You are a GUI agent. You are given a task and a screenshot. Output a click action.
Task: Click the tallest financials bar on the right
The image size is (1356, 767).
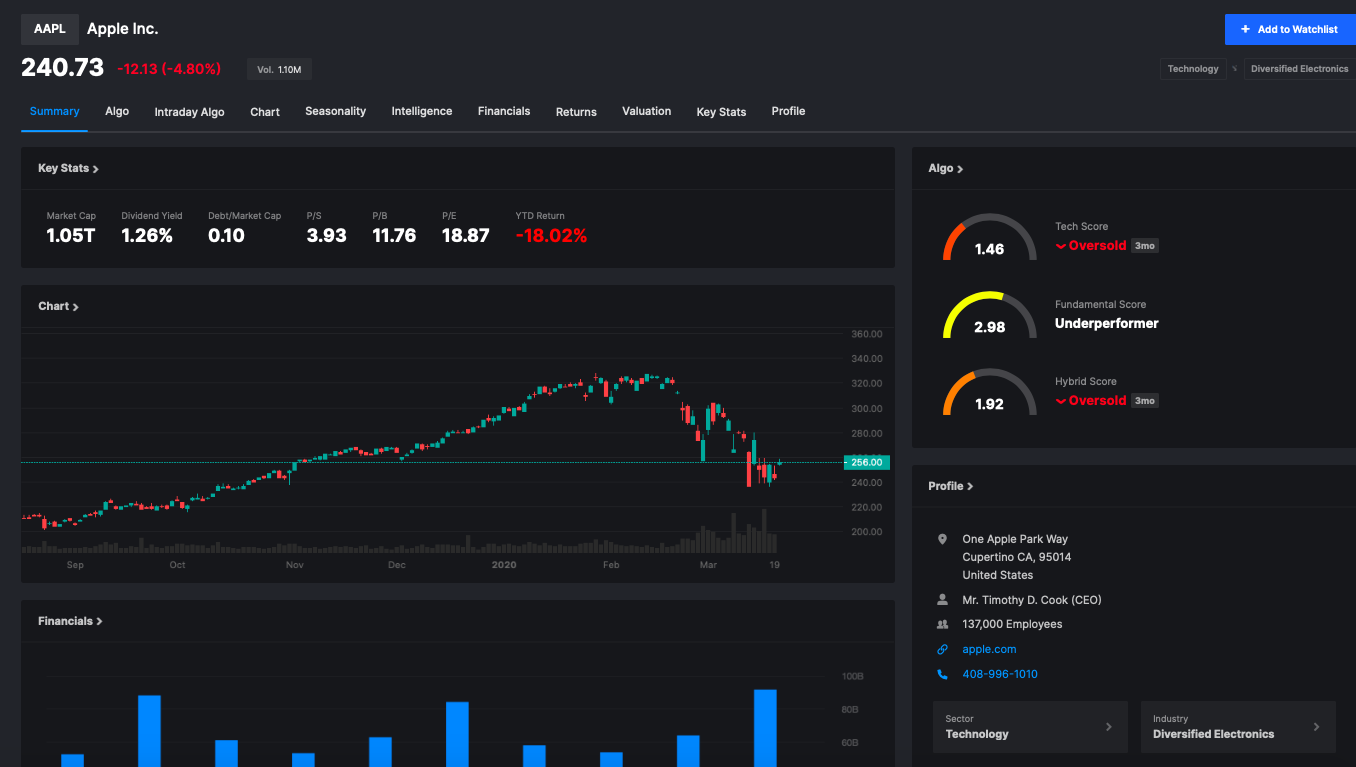(765, 728)
